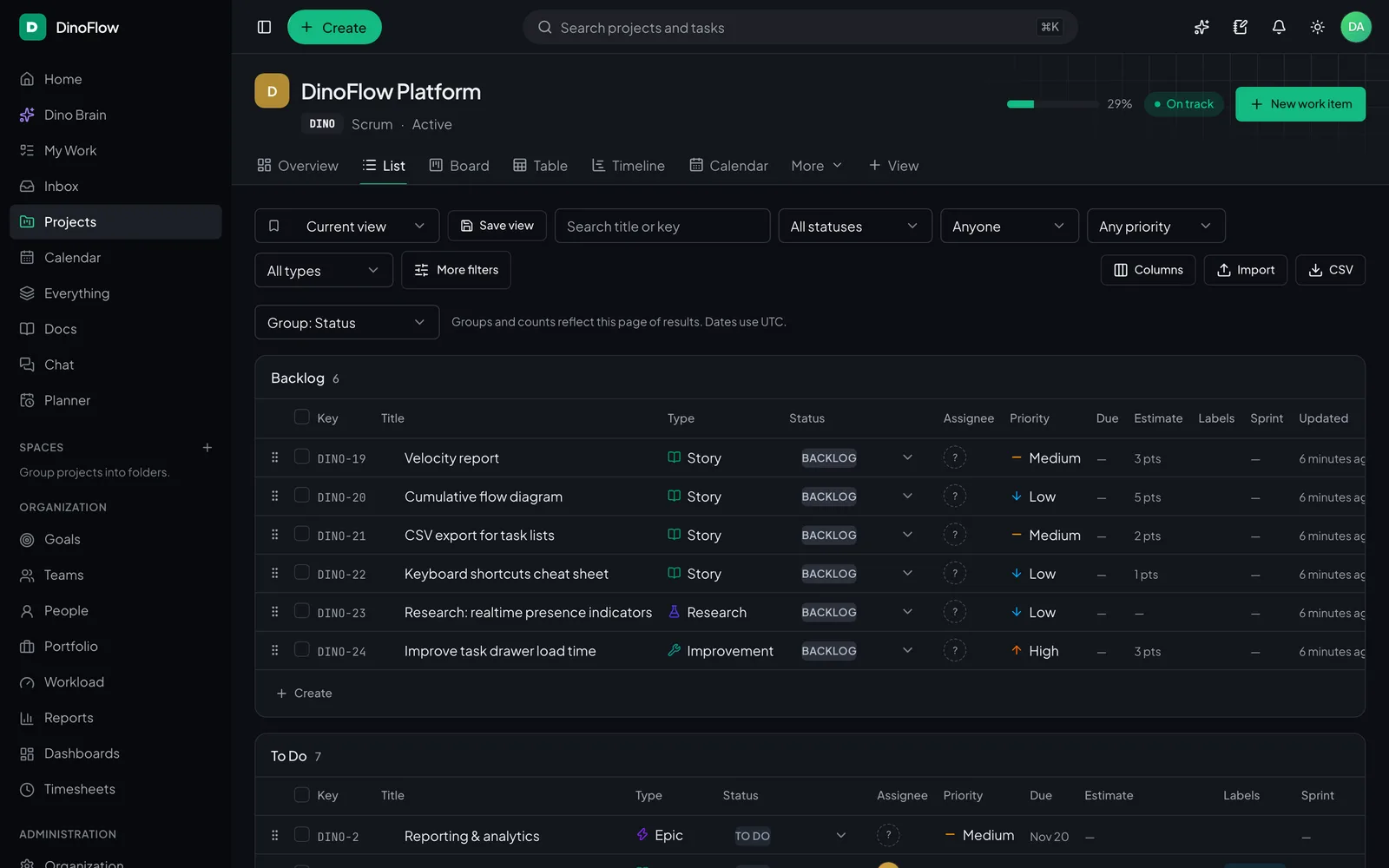Image resolution: width=1389 pixels, height=868 pixels.
Task: Click unassigned avatar for Reporting & analytics
Action: pyautogui.click(x=888, y=835)
